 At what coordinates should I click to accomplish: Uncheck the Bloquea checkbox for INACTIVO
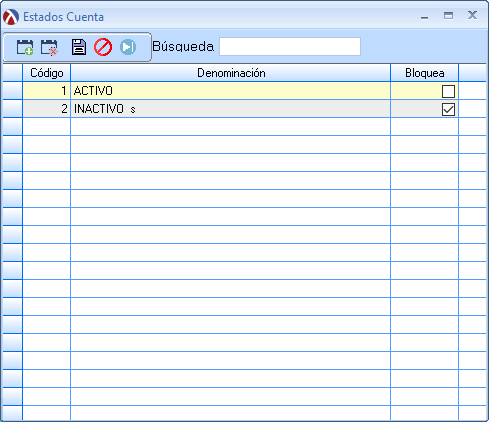pos(448,109)
